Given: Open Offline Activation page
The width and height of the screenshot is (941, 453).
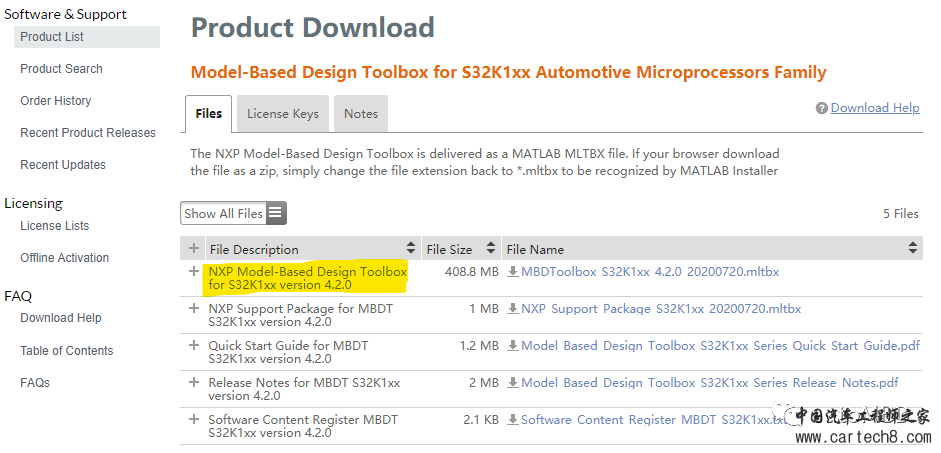Looking at the screenshot, I should 65,258.
